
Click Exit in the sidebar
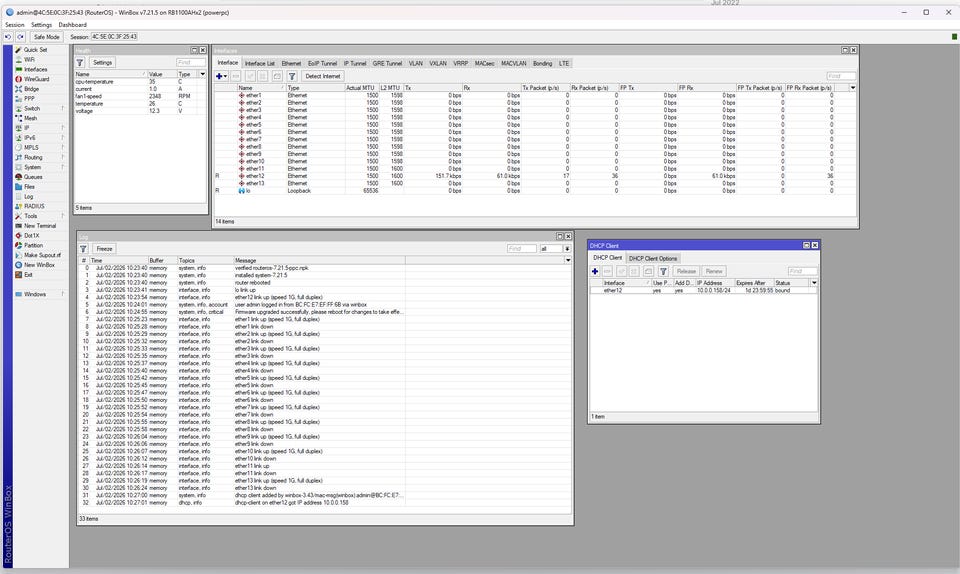pyautogui.click(x=28, y=275)
